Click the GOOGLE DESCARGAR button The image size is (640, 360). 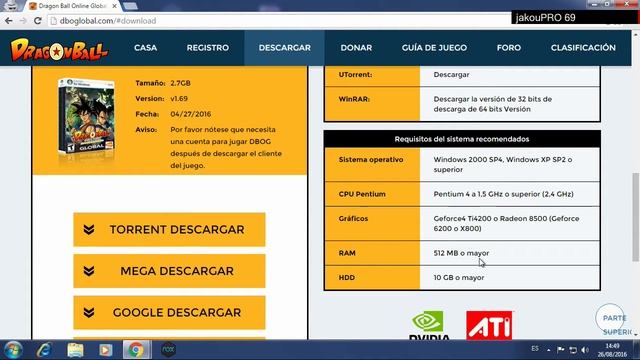click(x=169, y=313)
